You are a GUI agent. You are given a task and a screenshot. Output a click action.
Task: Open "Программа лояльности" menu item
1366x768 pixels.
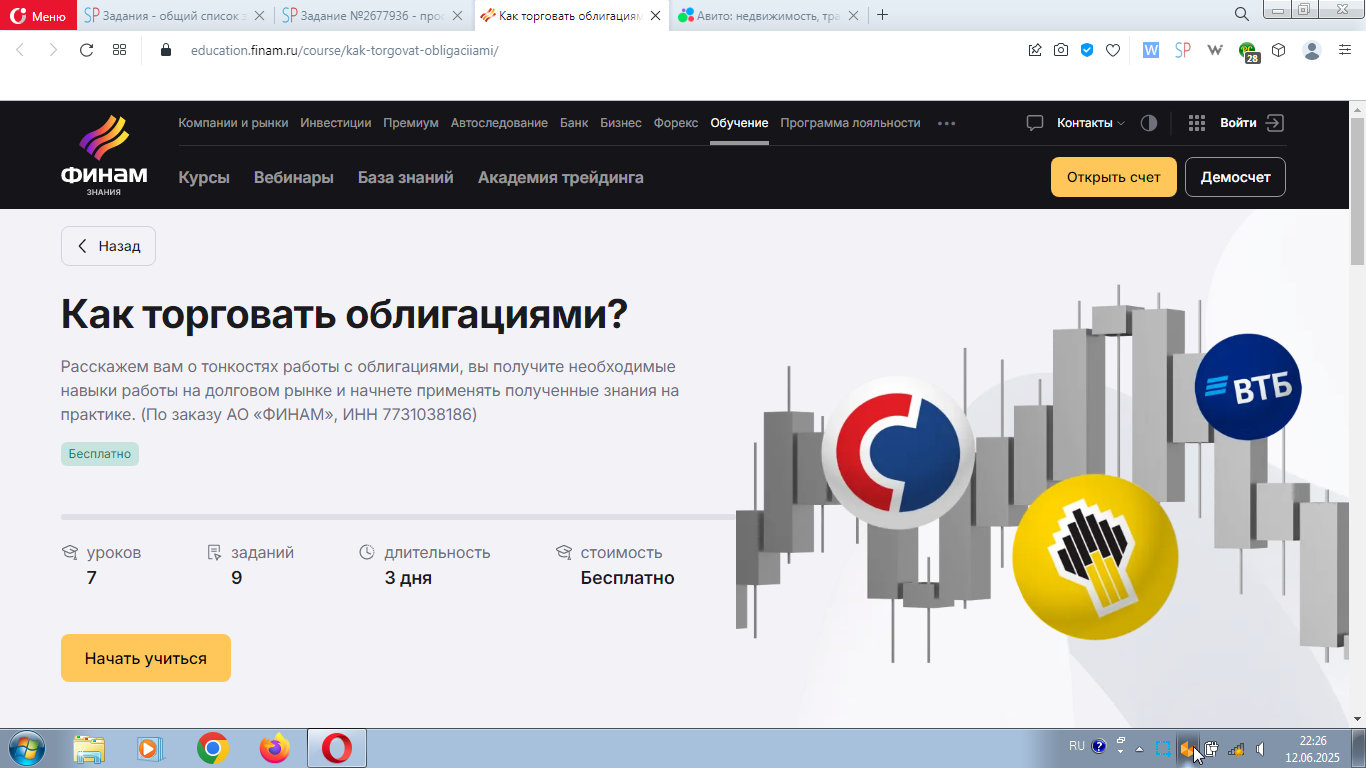coord(850,123)
